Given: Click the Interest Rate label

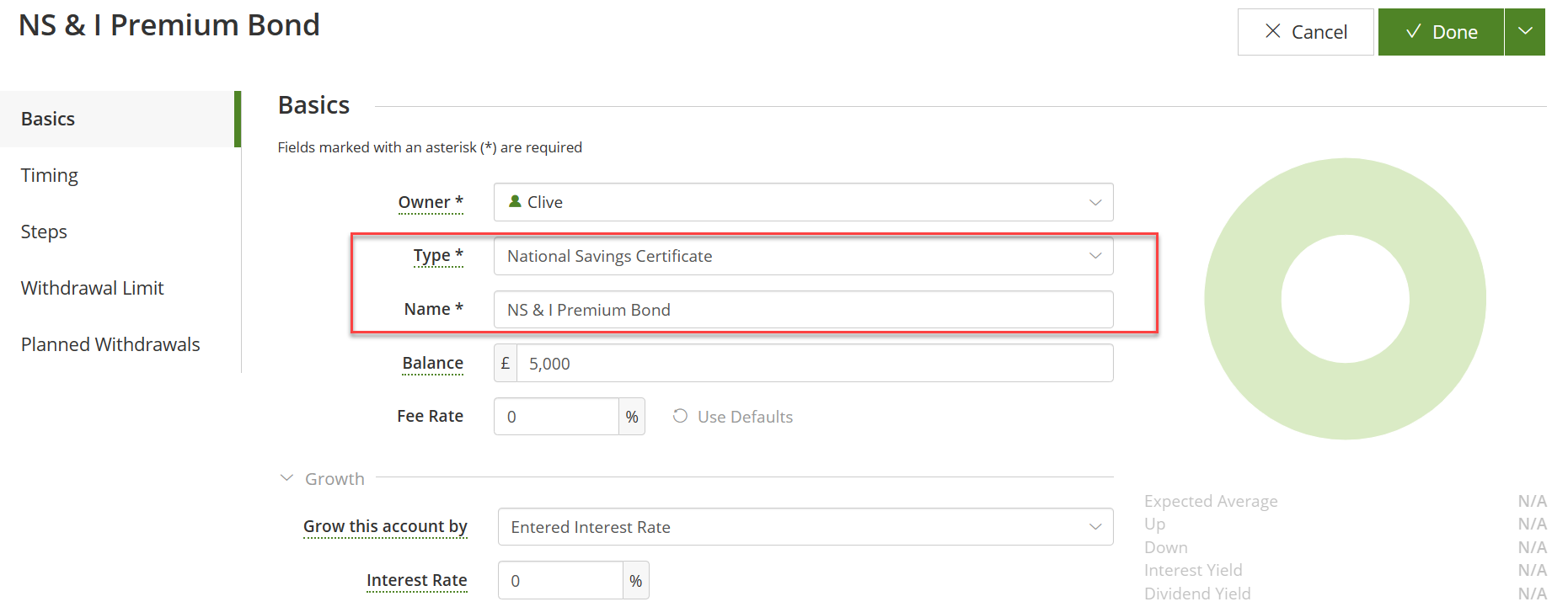Looking at the screenshot, I should click(416, 580).
